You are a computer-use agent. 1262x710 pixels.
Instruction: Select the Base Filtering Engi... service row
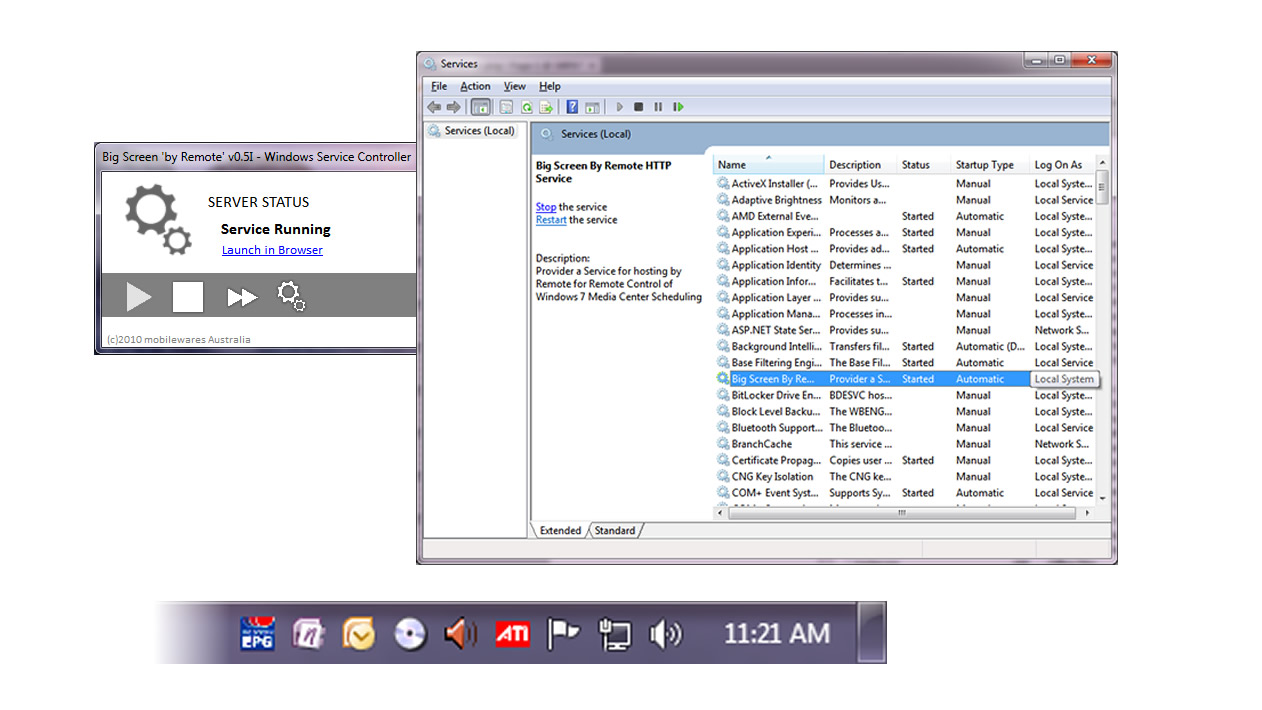[905, 363]
